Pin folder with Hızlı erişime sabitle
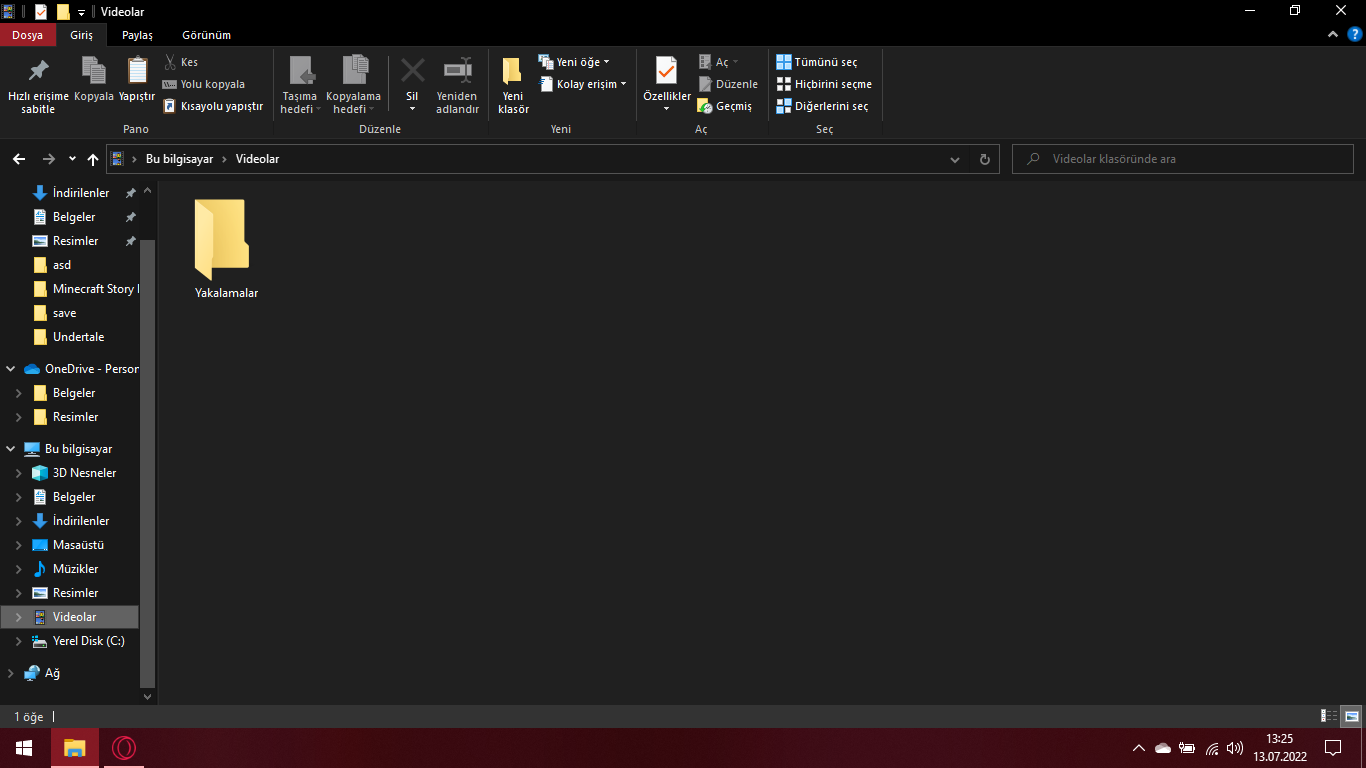The width and height of the screenshot is (1366, 768). pos(38,85)
